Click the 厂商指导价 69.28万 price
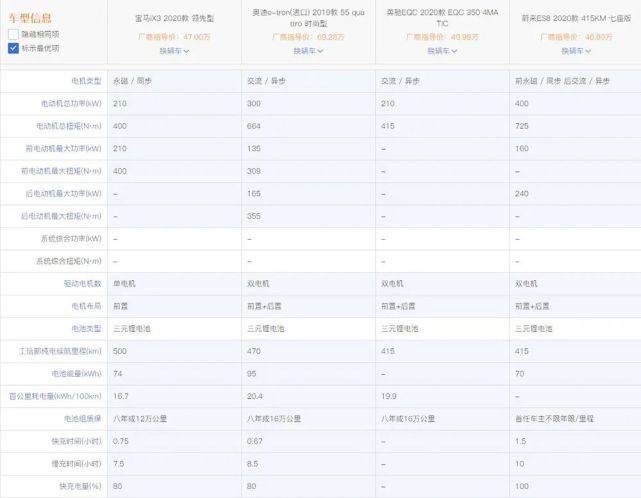The image size is (641, 498). point(308,37)
